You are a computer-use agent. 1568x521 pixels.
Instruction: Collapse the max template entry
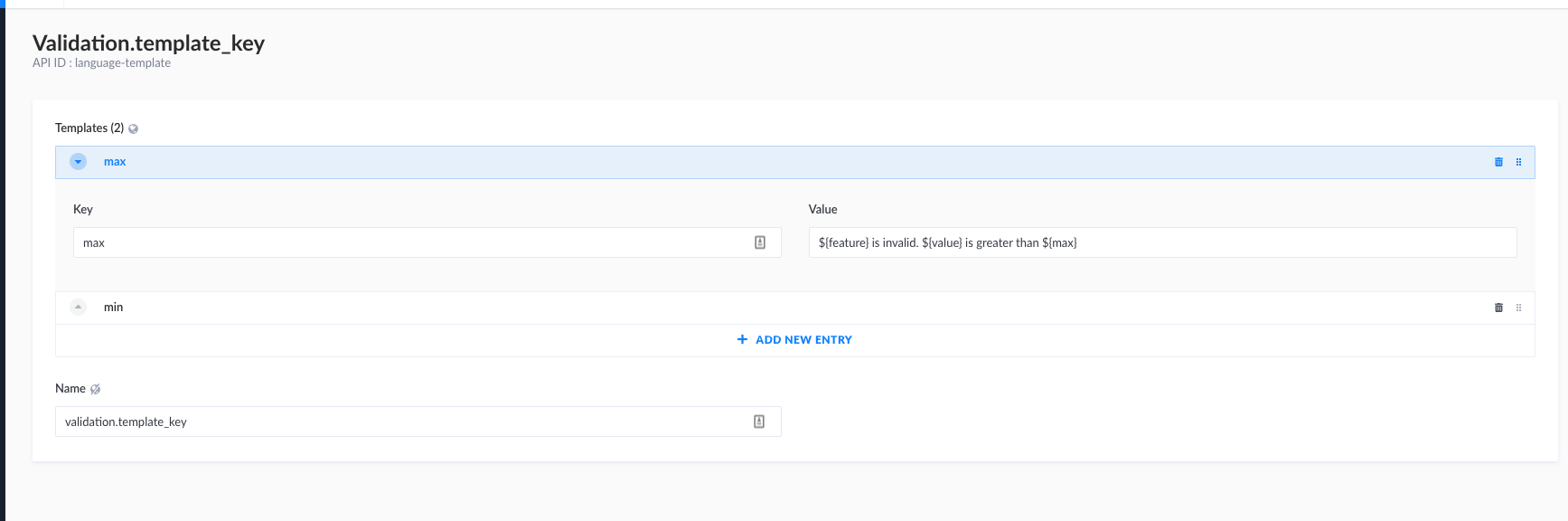[79, 162]
